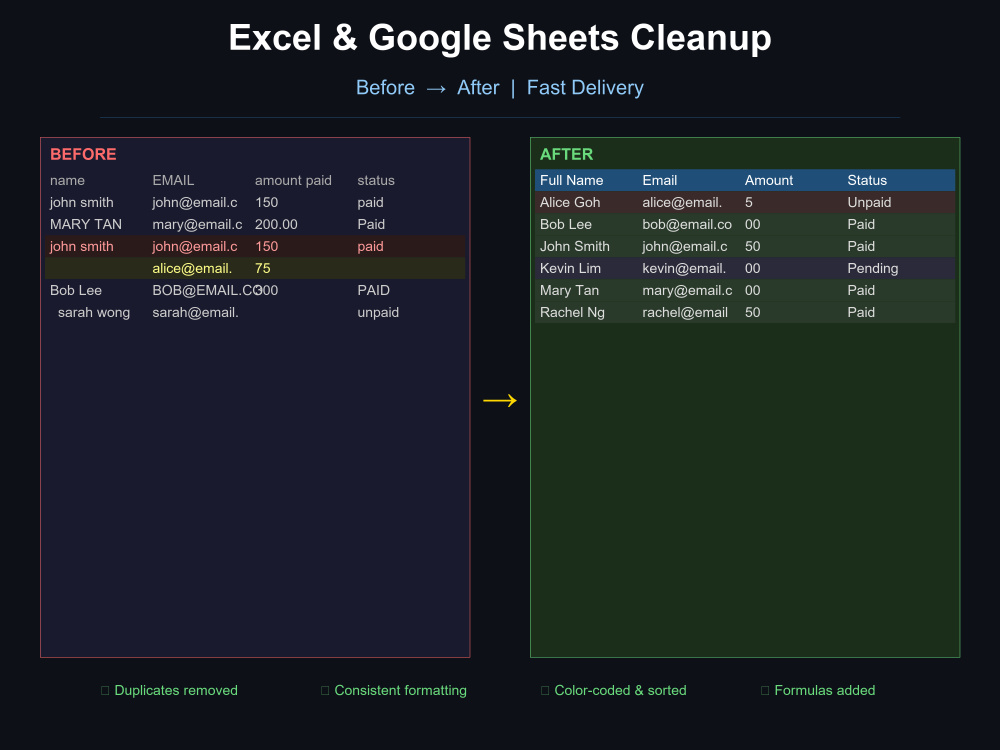Viewport: 1000px width, 750px height.
Task: Select Paid in the Rachel Ng row
Action: tap(861, 312)
